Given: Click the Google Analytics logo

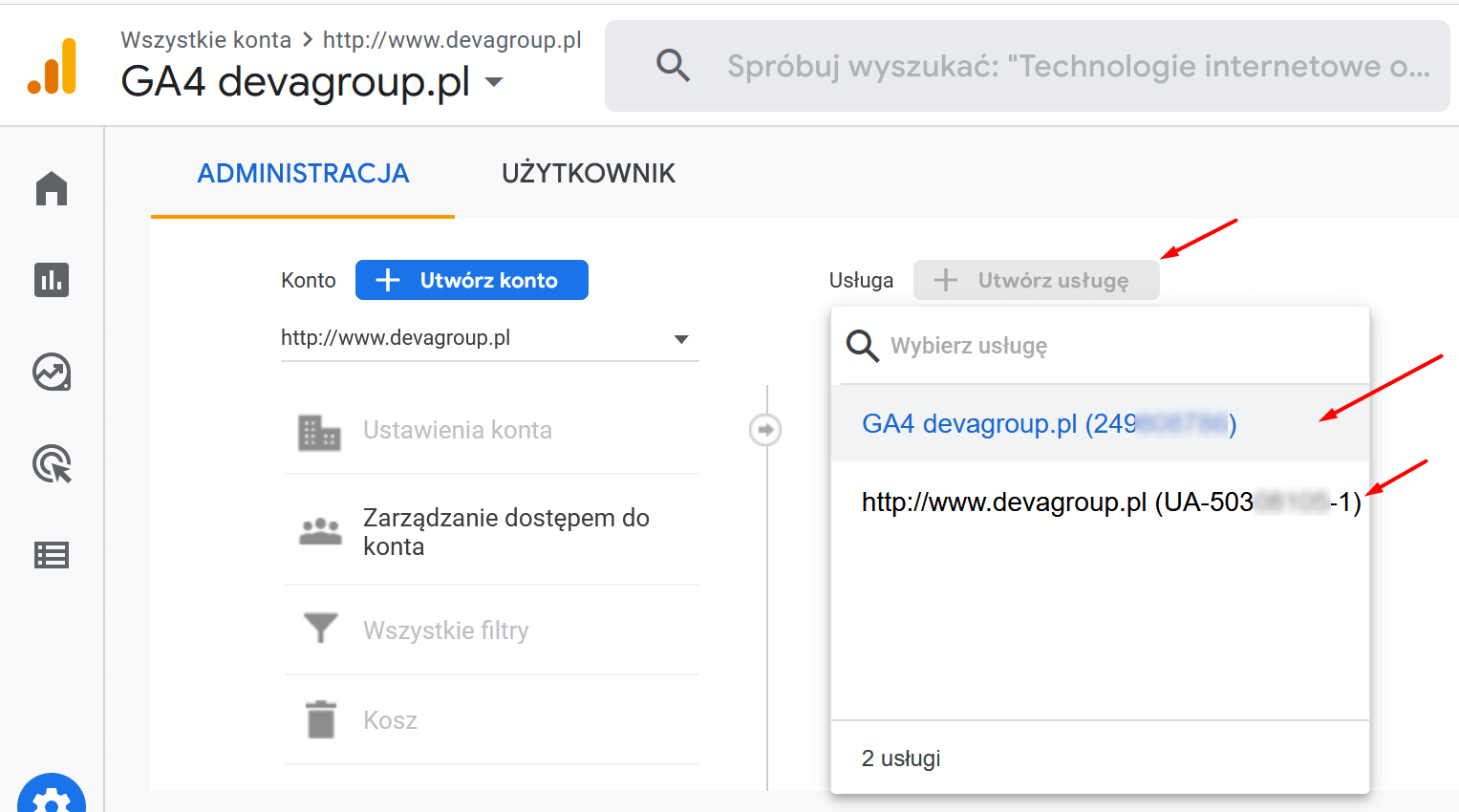Looking at the screenshot, I should click(x=52, y=67).
